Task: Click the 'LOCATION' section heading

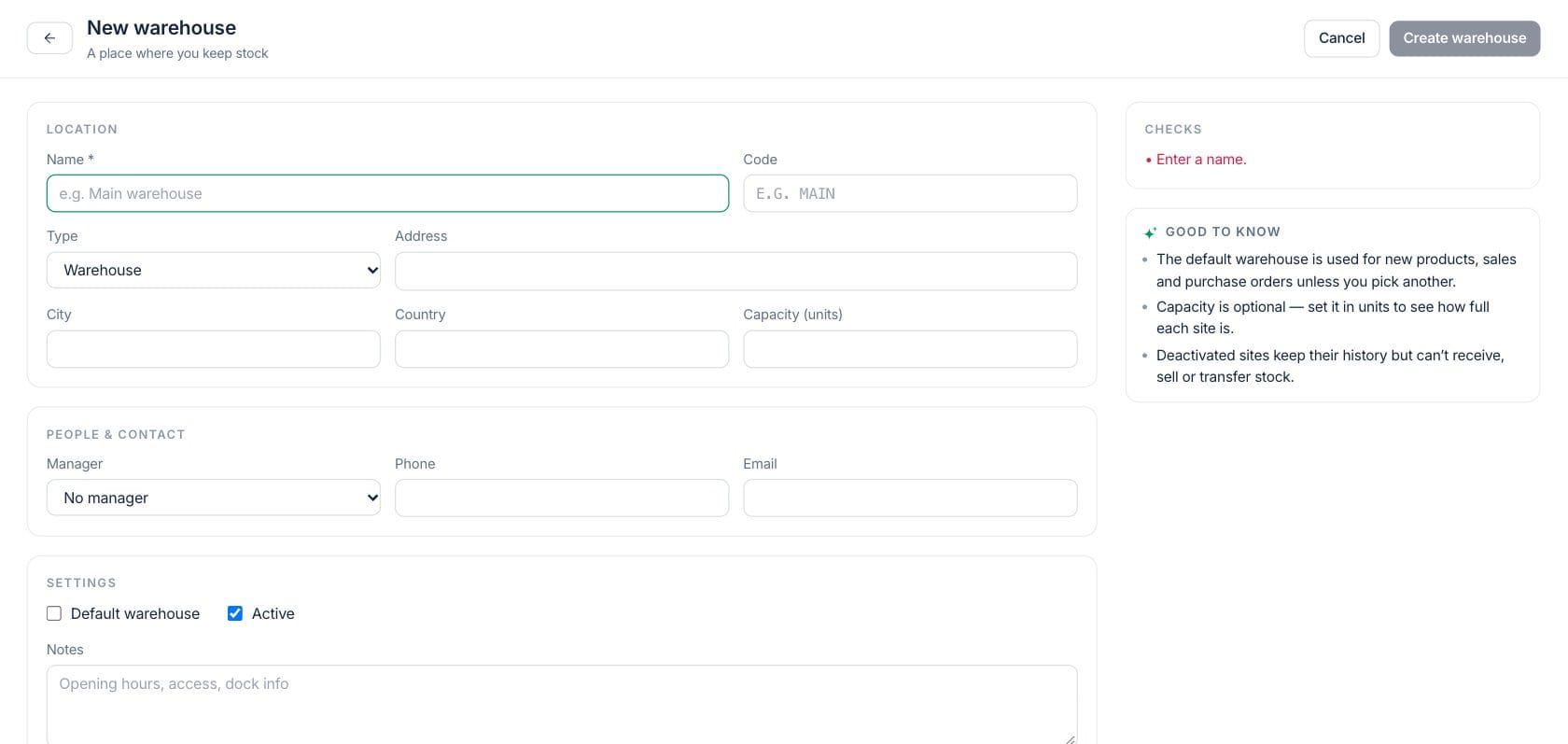Action: click(82, 129)
